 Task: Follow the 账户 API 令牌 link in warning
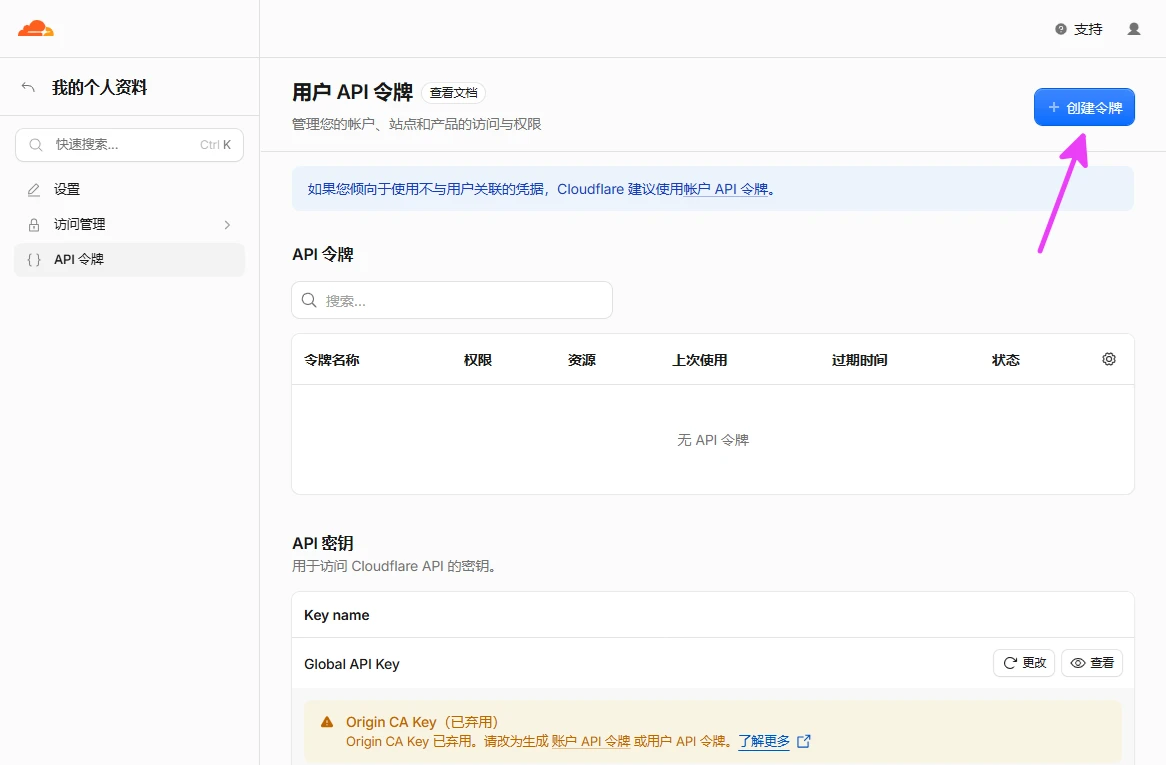(x=590, y=741)
